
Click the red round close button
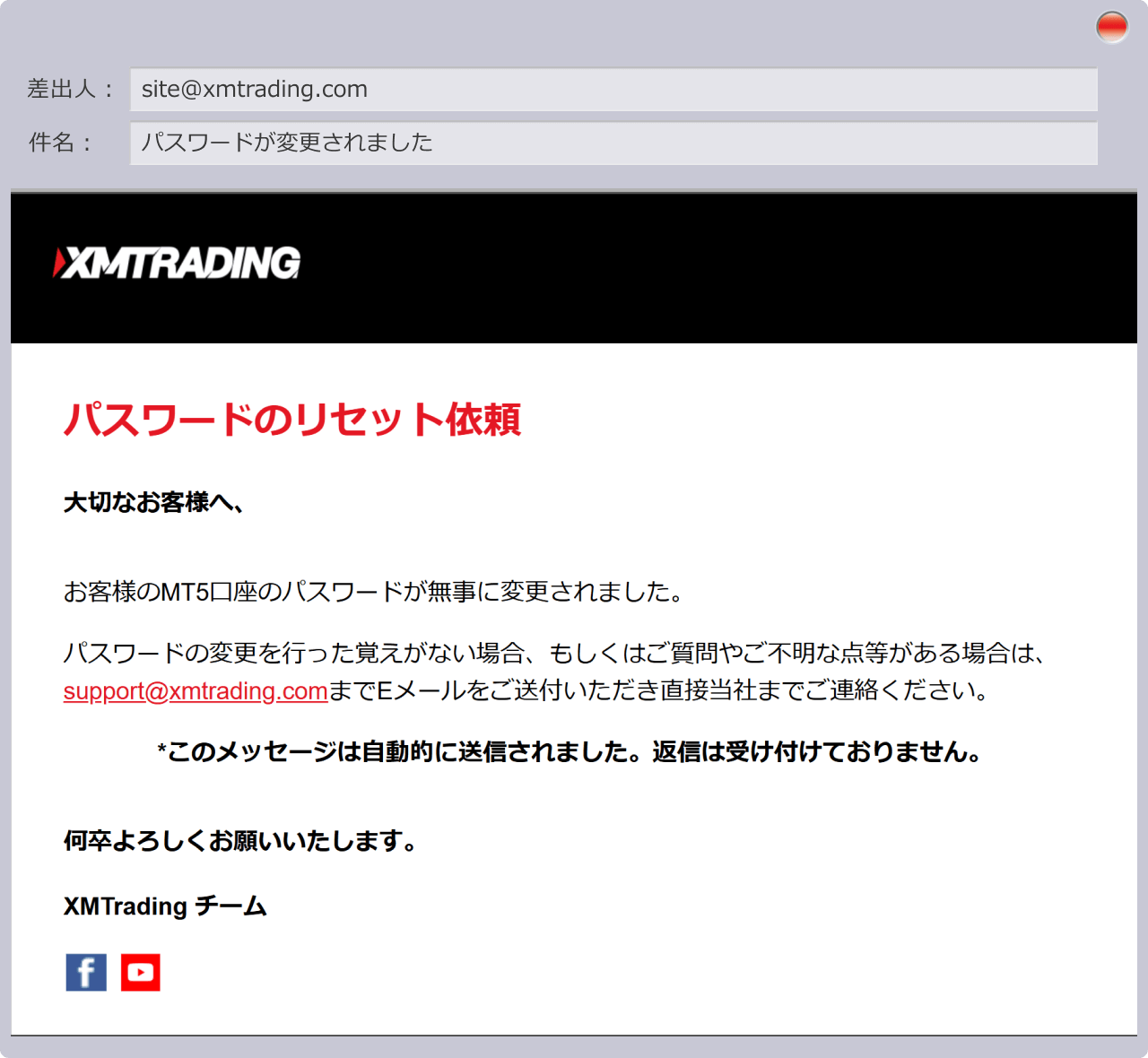(x=1112, y=27)
